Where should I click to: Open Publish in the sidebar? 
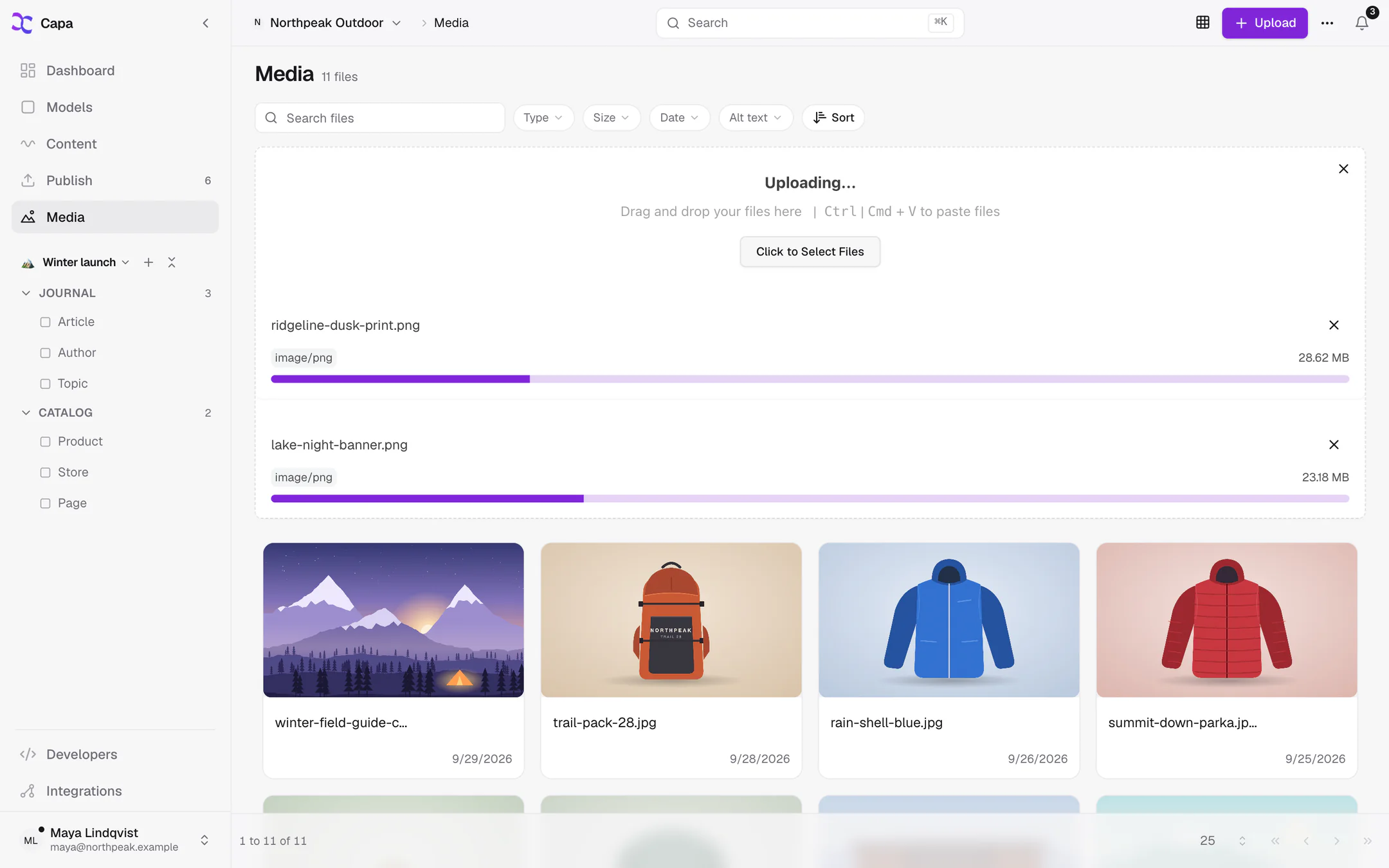(115, 181)
